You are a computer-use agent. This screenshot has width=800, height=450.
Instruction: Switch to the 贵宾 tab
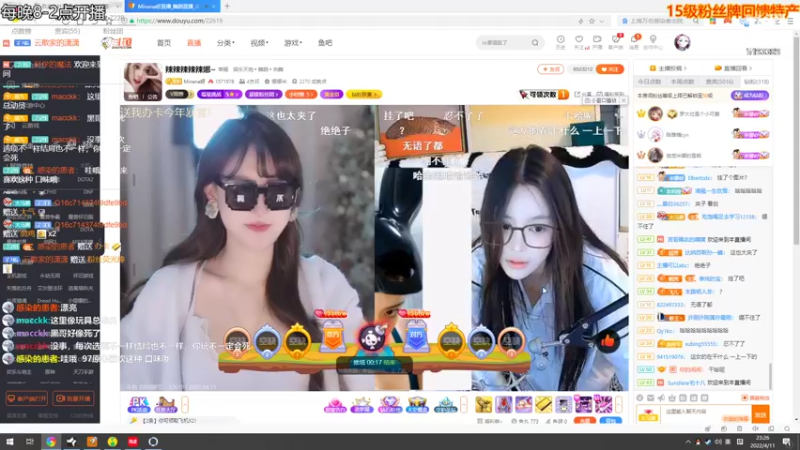coord(719,82)
